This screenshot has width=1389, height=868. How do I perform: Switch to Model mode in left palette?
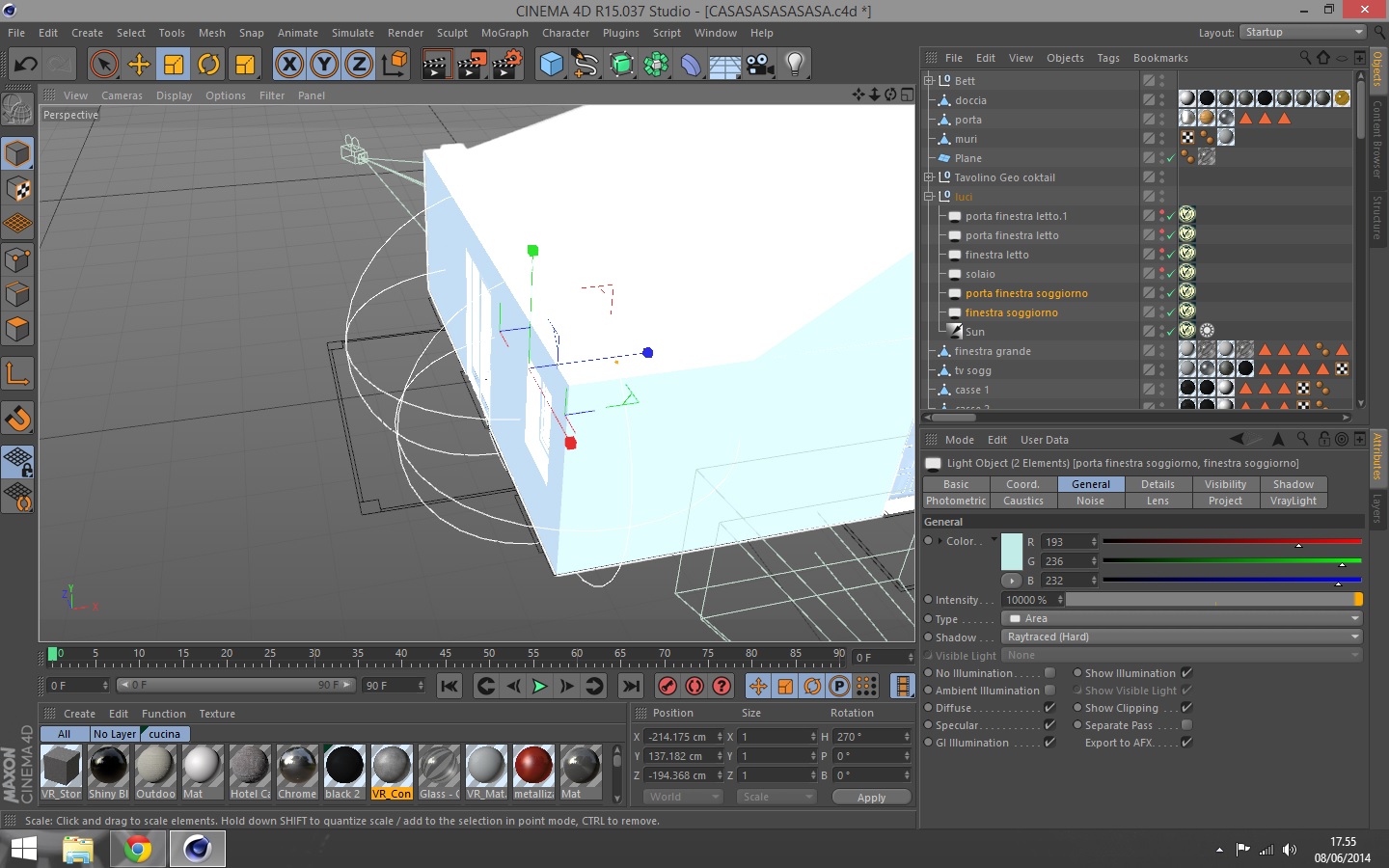[18, 153]
